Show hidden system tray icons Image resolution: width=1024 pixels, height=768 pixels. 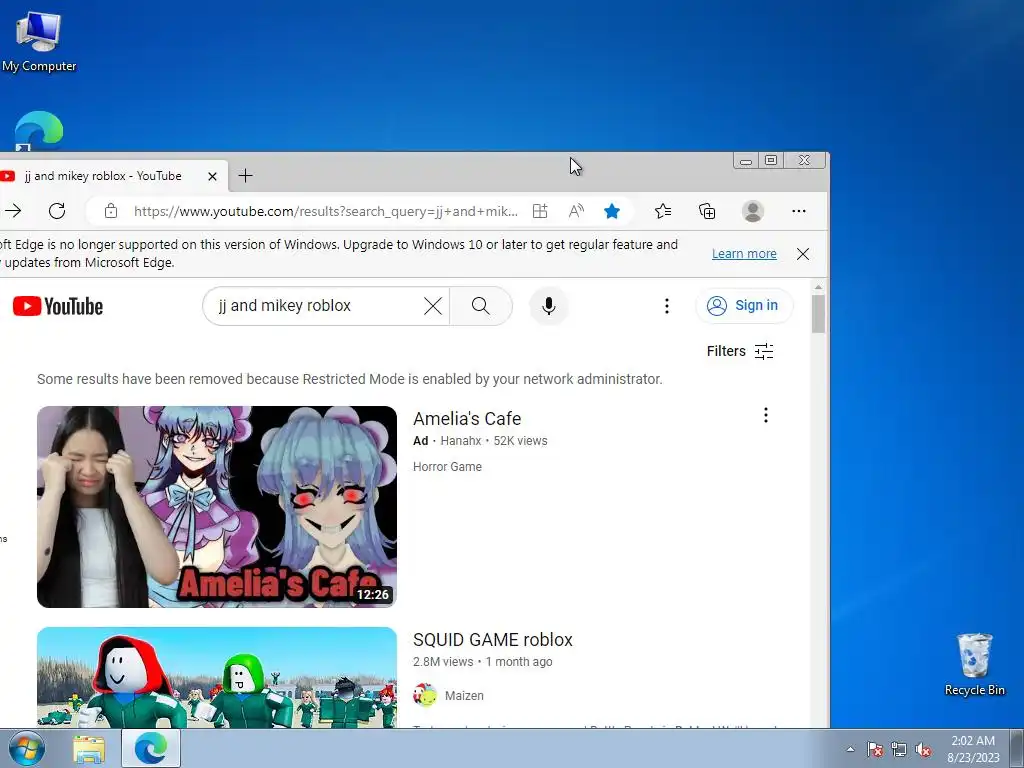click(850, 749)
